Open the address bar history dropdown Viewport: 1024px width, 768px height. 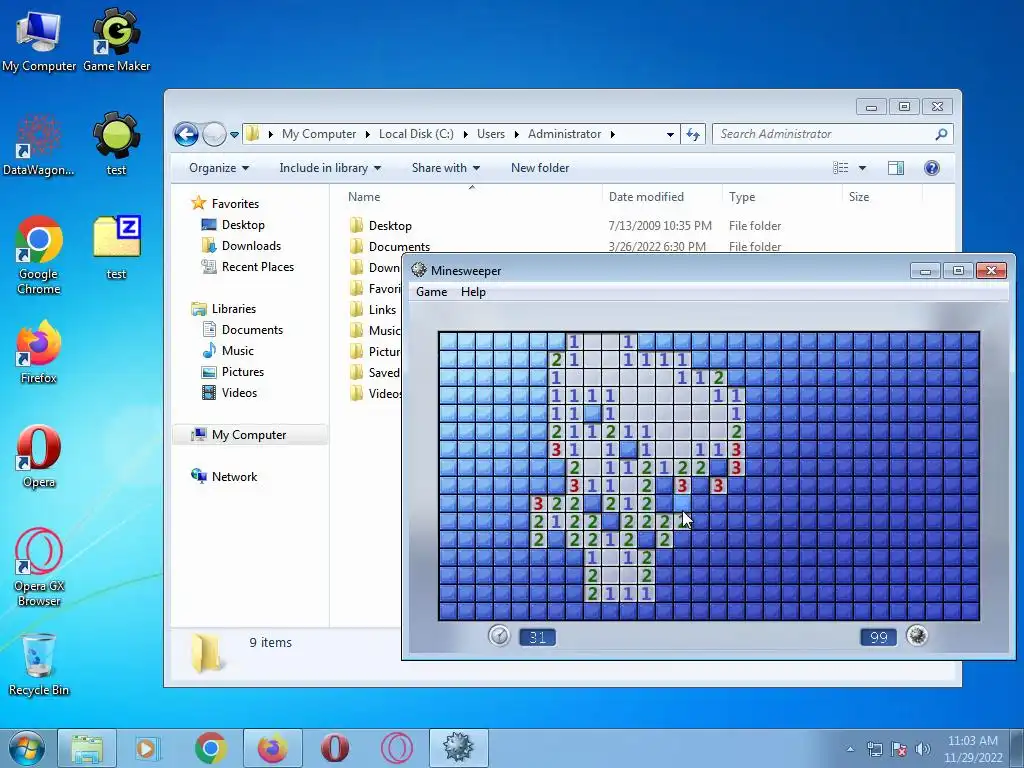(x=670, y=135)
